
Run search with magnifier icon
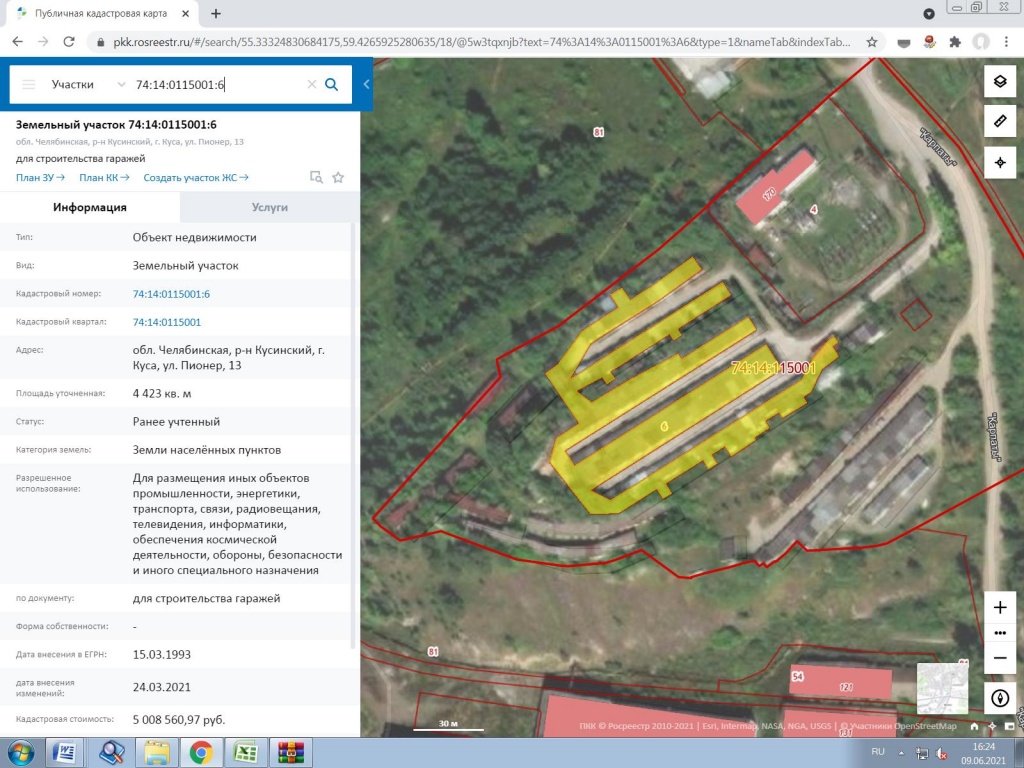tap(332, 84)
